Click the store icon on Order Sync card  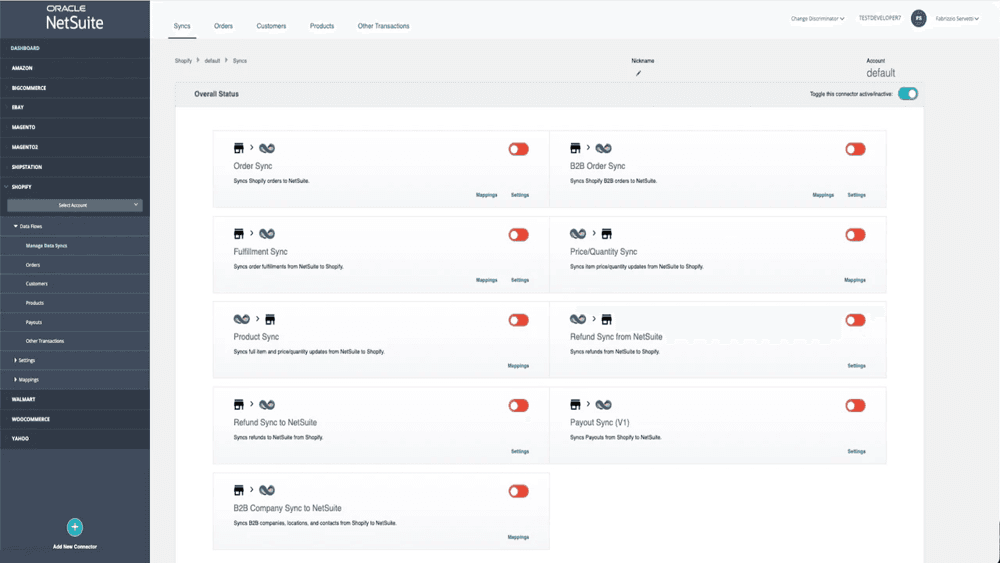(239, 148)
